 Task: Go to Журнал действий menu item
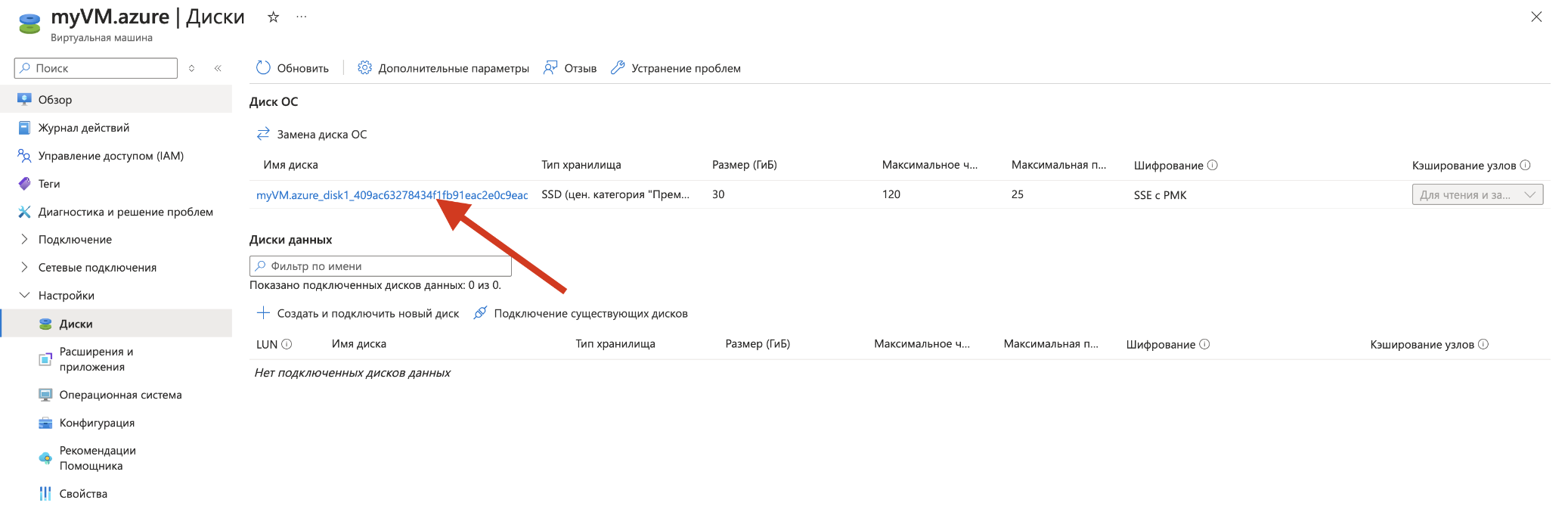tap(83, 128)
